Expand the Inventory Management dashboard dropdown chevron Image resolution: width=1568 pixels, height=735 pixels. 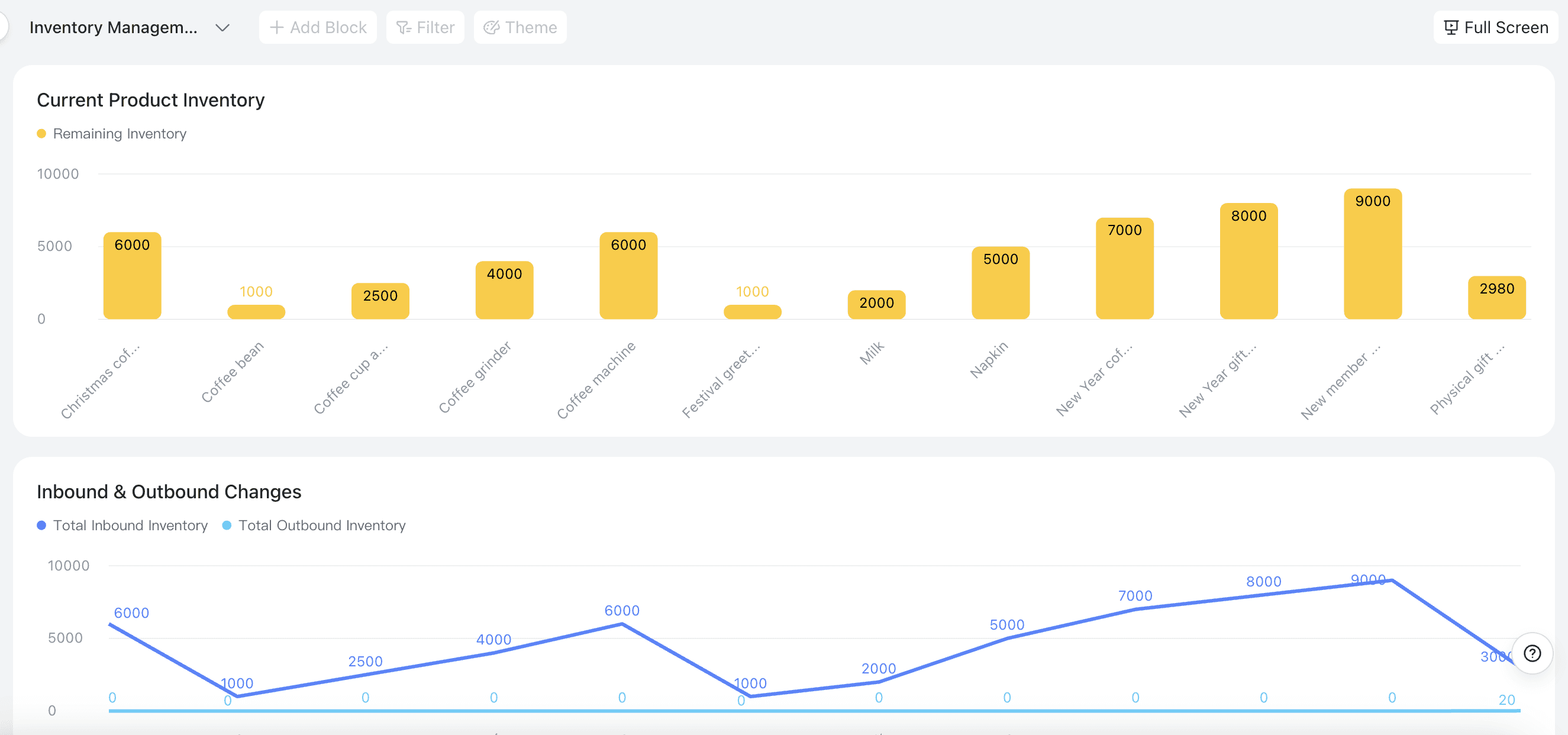(223, 27)
